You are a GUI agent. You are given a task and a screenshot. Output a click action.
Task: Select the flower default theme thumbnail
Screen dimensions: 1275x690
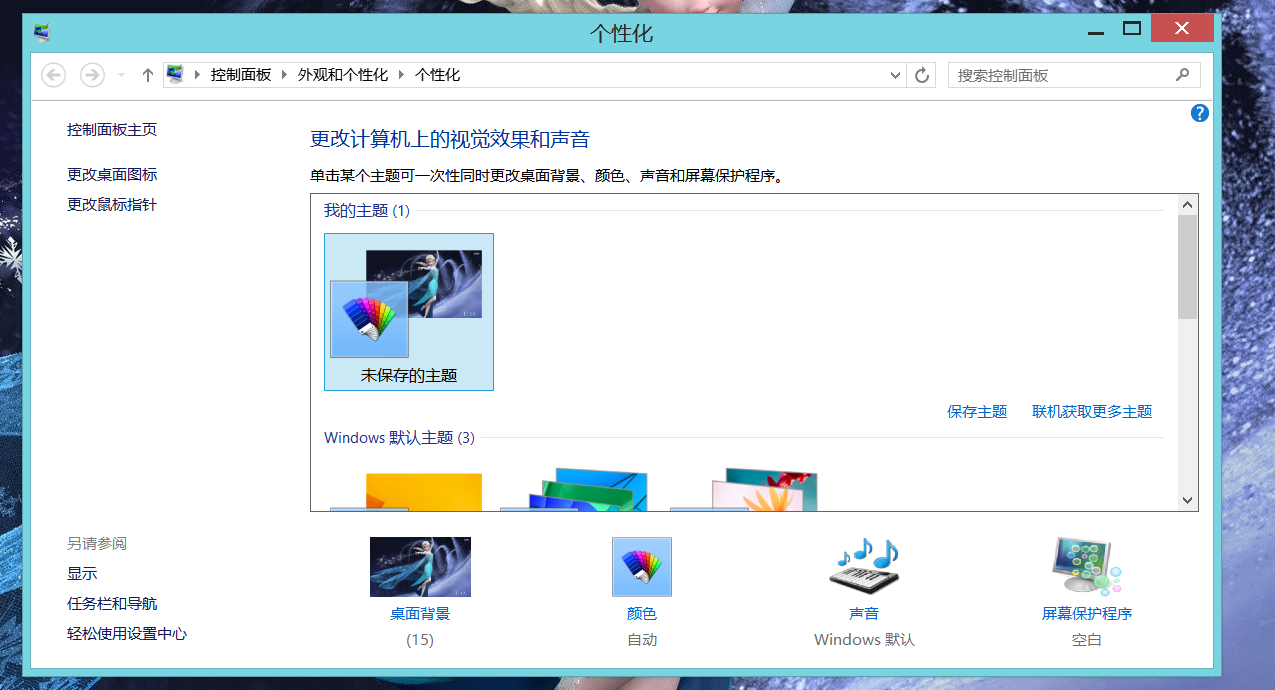(x=744, y=489)
